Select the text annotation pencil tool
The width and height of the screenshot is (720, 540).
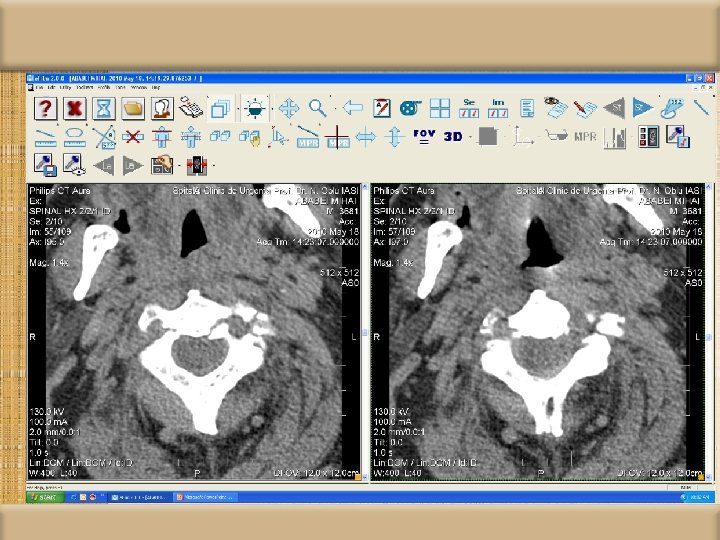(382, 108)
